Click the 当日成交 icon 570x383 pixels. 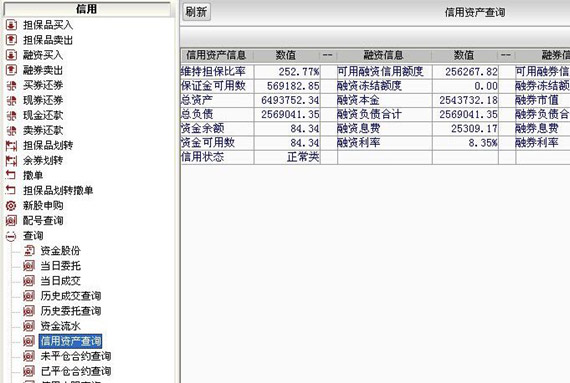tap(29, 281)
